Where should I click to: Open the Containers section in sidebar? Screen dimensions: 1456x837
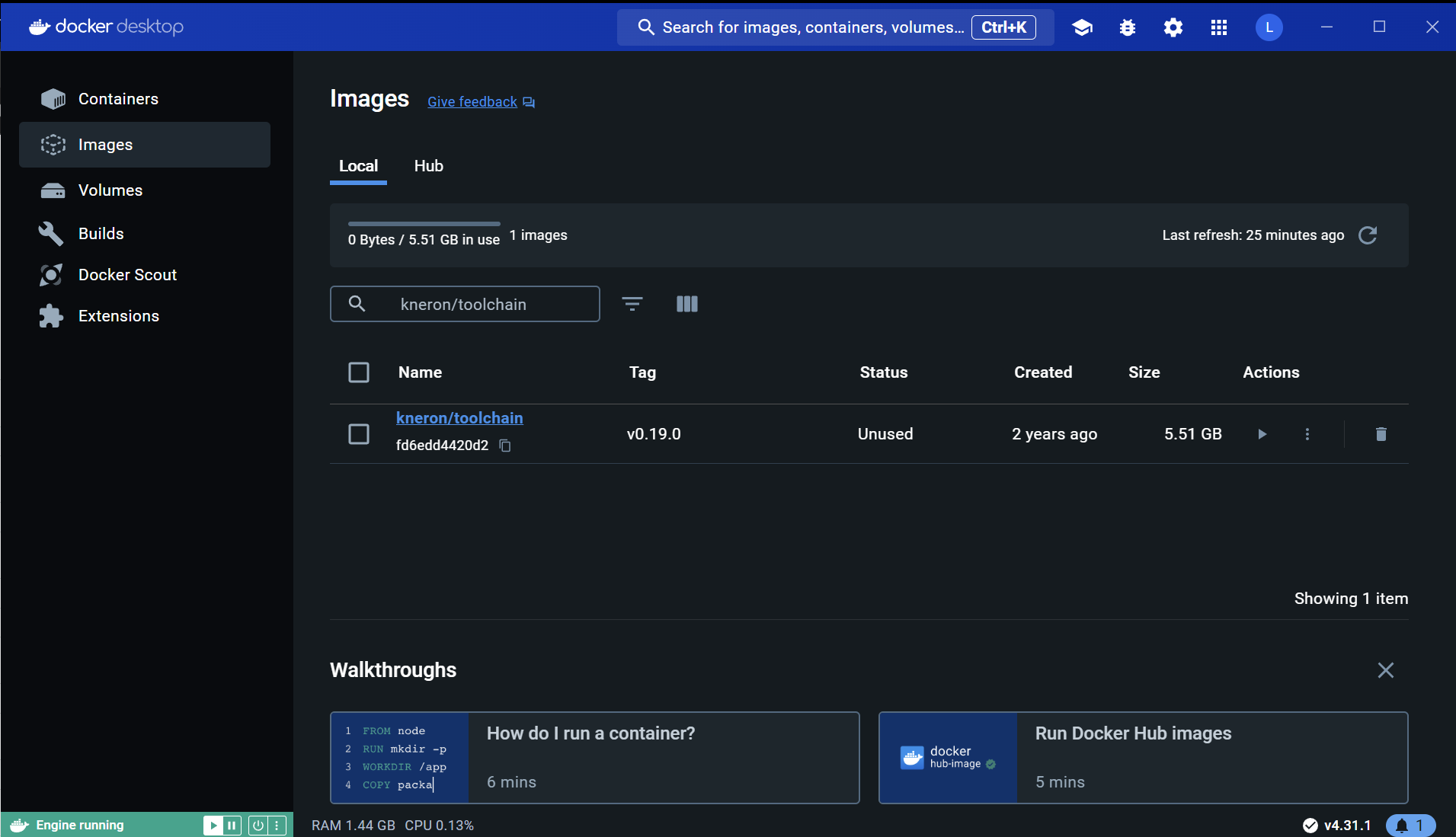coord(145,99)
